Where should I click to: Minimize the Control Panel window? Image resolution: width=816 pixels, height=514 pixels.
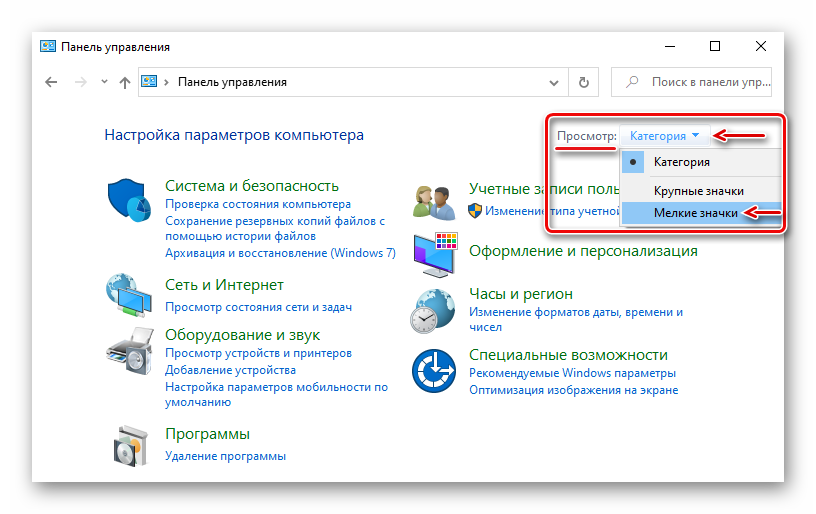(670, 46)
